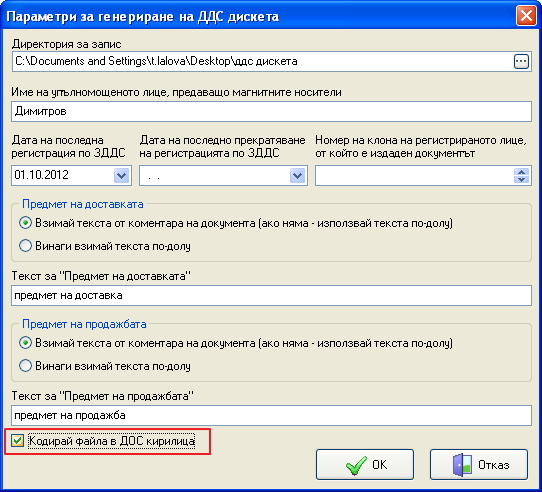The width and height of the screenshot is (542, 492).
Task: Select продажбата 'Винаги взимай текста по-долу' radio
Action: tap(26, 366)
